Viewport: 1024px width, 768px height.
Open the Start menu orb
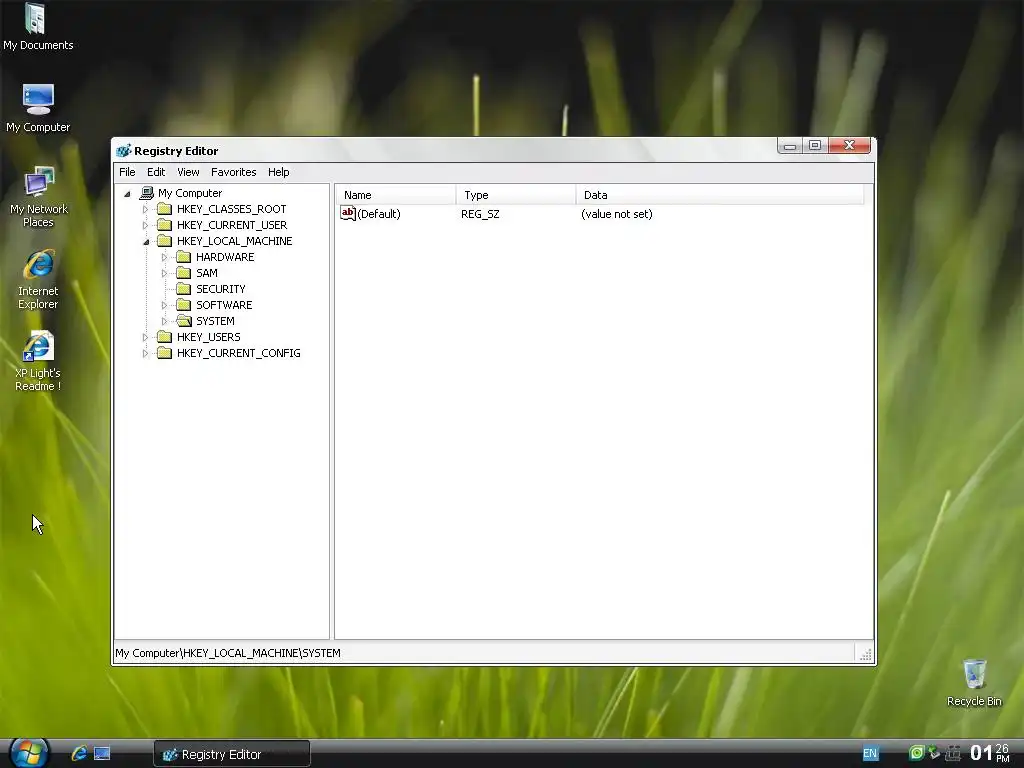[29, 753]
